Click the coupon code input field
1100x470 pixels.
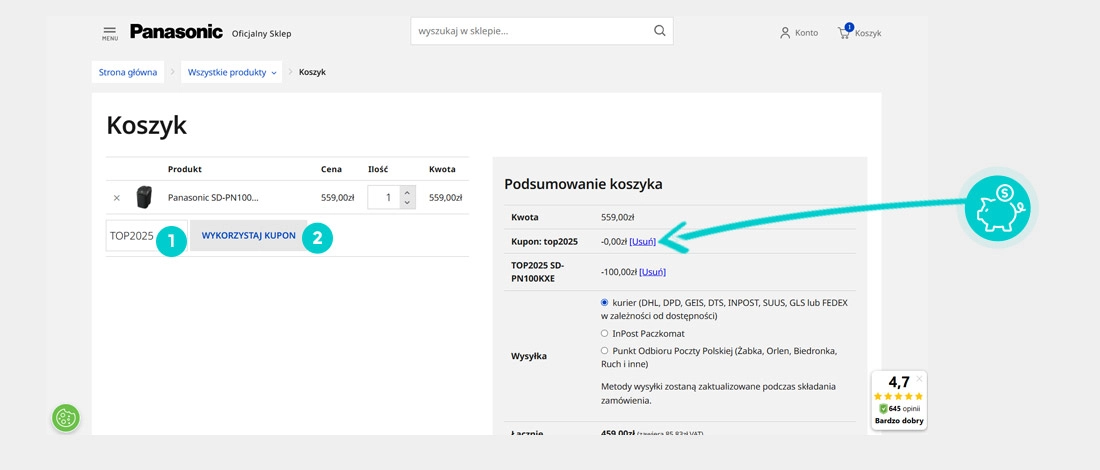coord(132,236)
